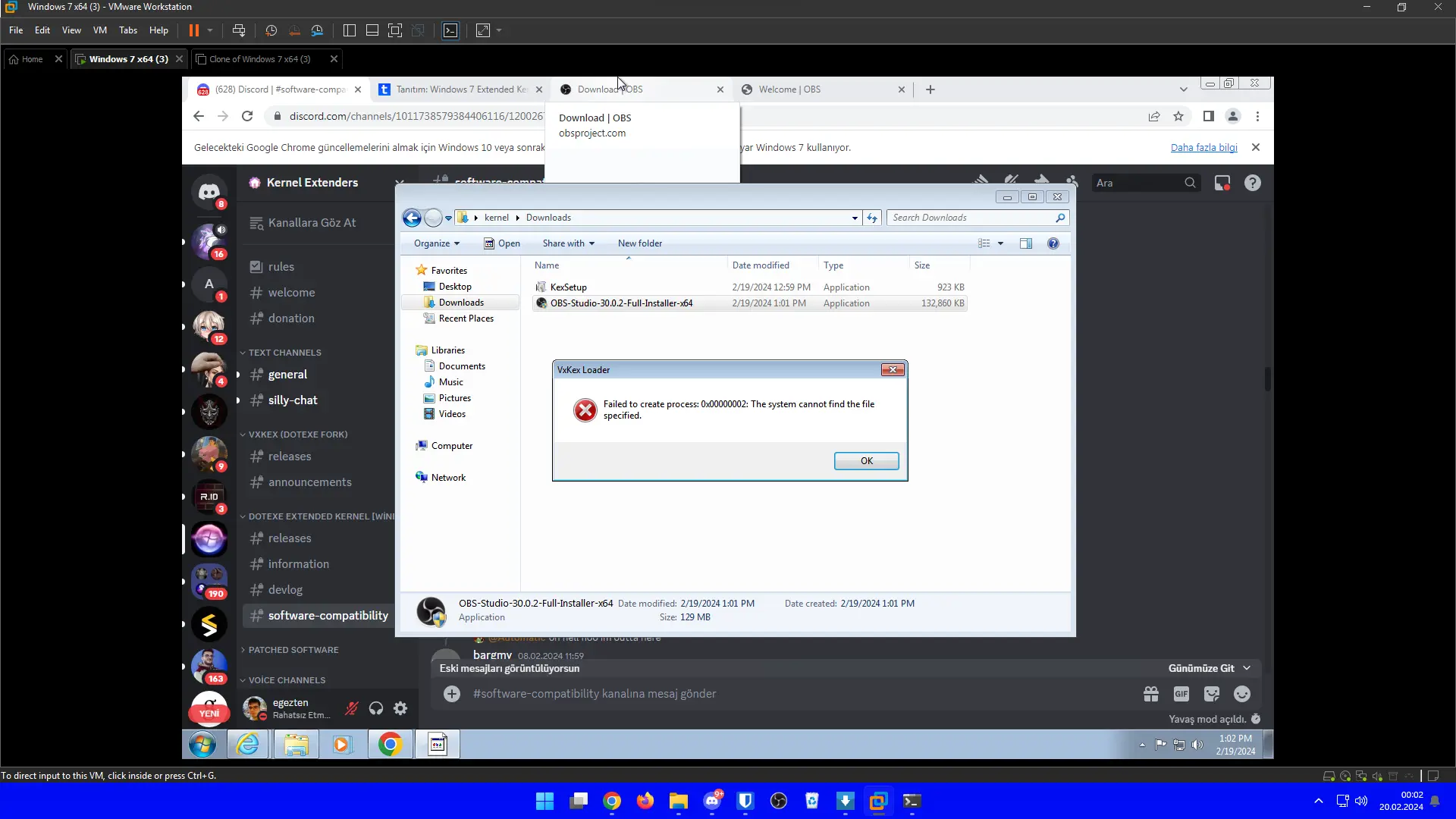Toggle Discord headphone deafen
Screen dimensions: 1456x819
376,708
